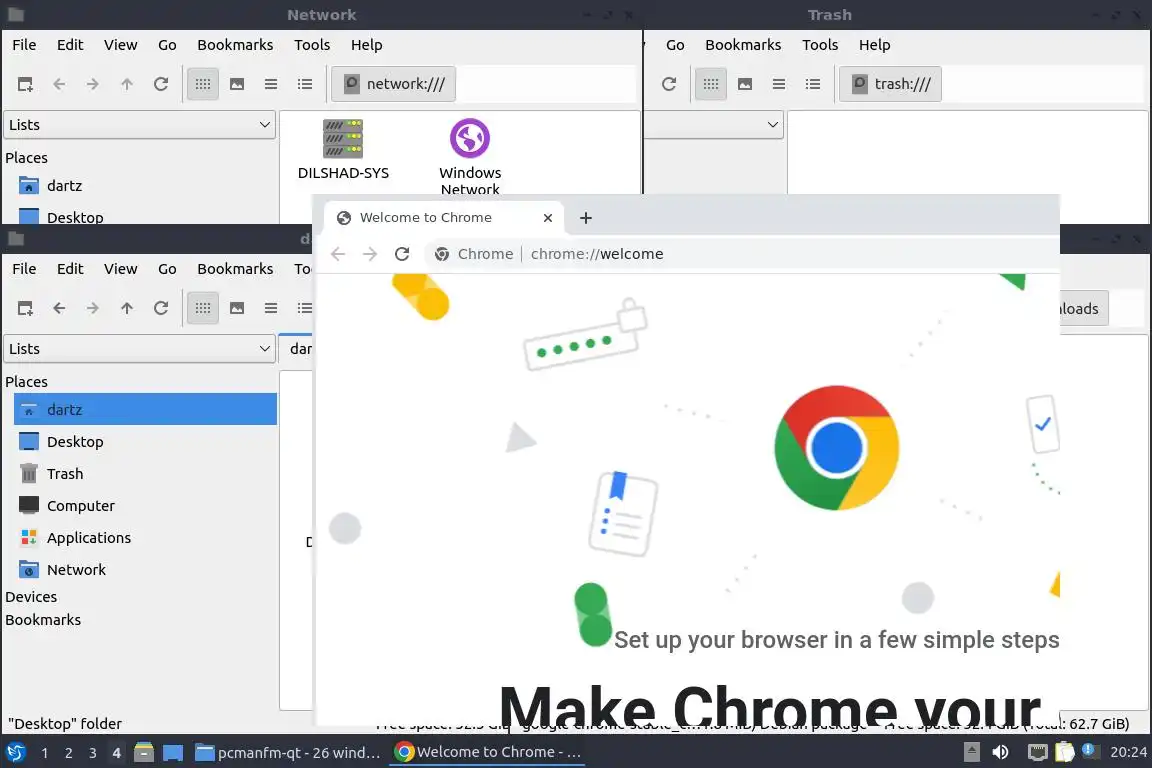
Task: Enable icon view in lower file manager
Action: [x=203, y=308]
